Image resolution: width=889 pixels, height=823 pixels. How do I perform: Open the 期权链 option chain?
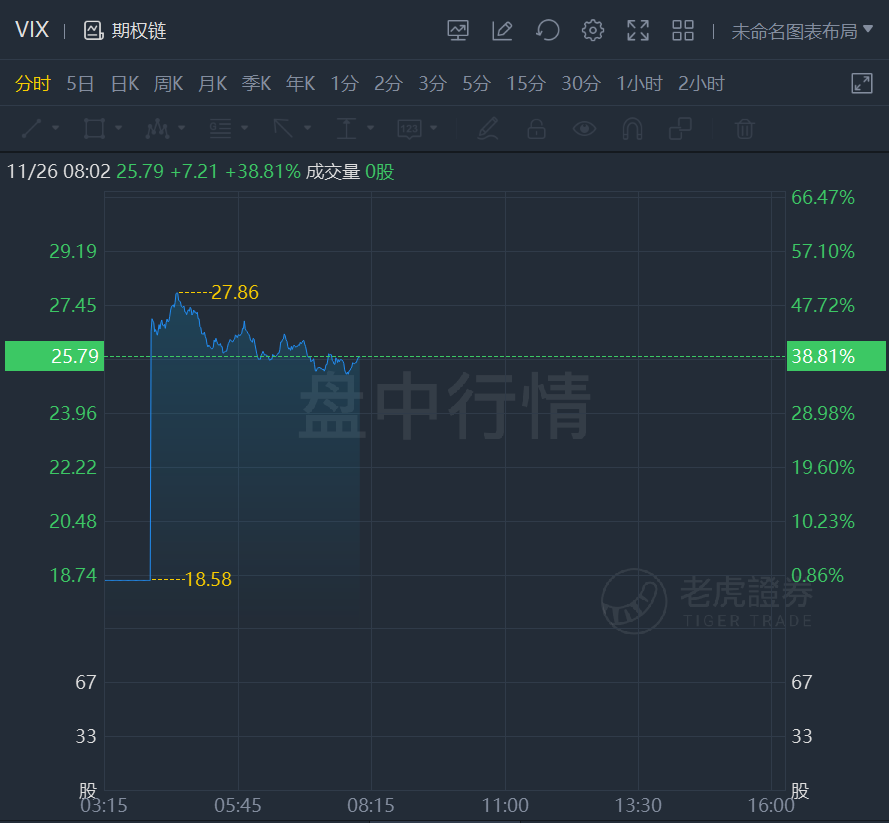pos(126,31)
